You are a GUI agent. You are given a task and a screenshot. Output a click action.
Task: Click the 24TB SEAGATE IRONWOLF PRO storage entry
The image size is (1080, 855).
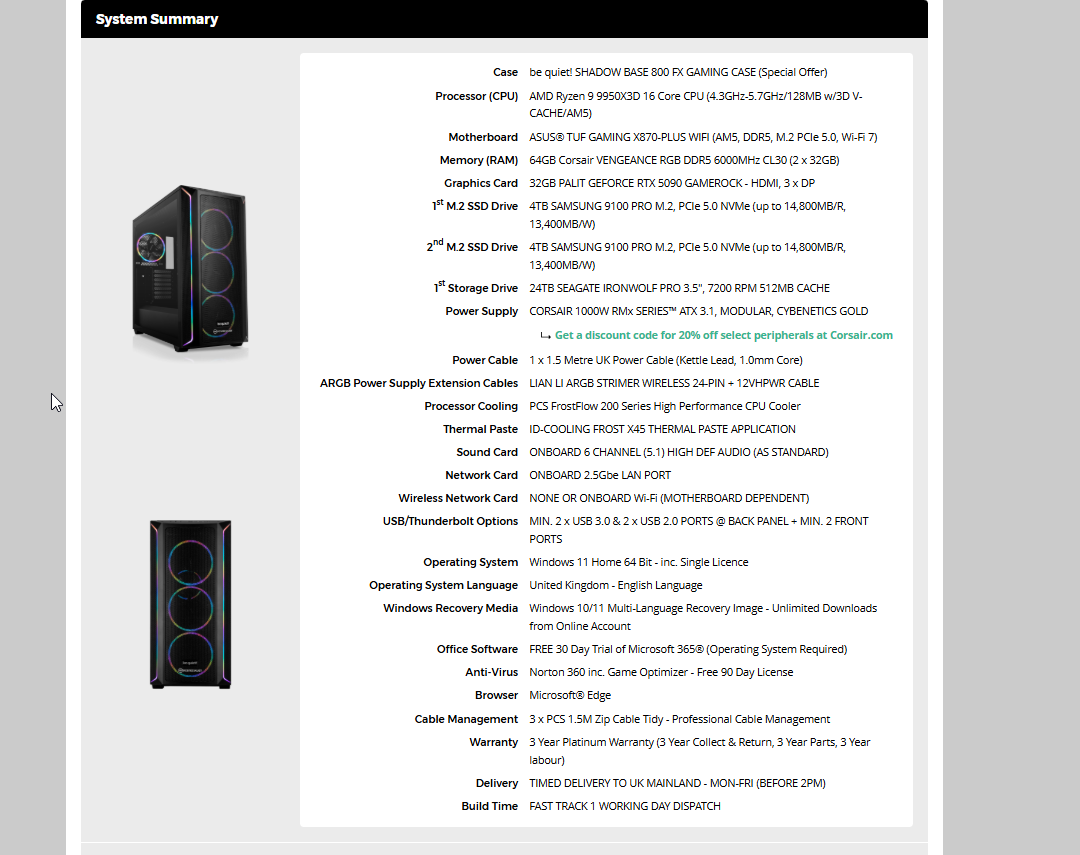(x=679, y=288)
